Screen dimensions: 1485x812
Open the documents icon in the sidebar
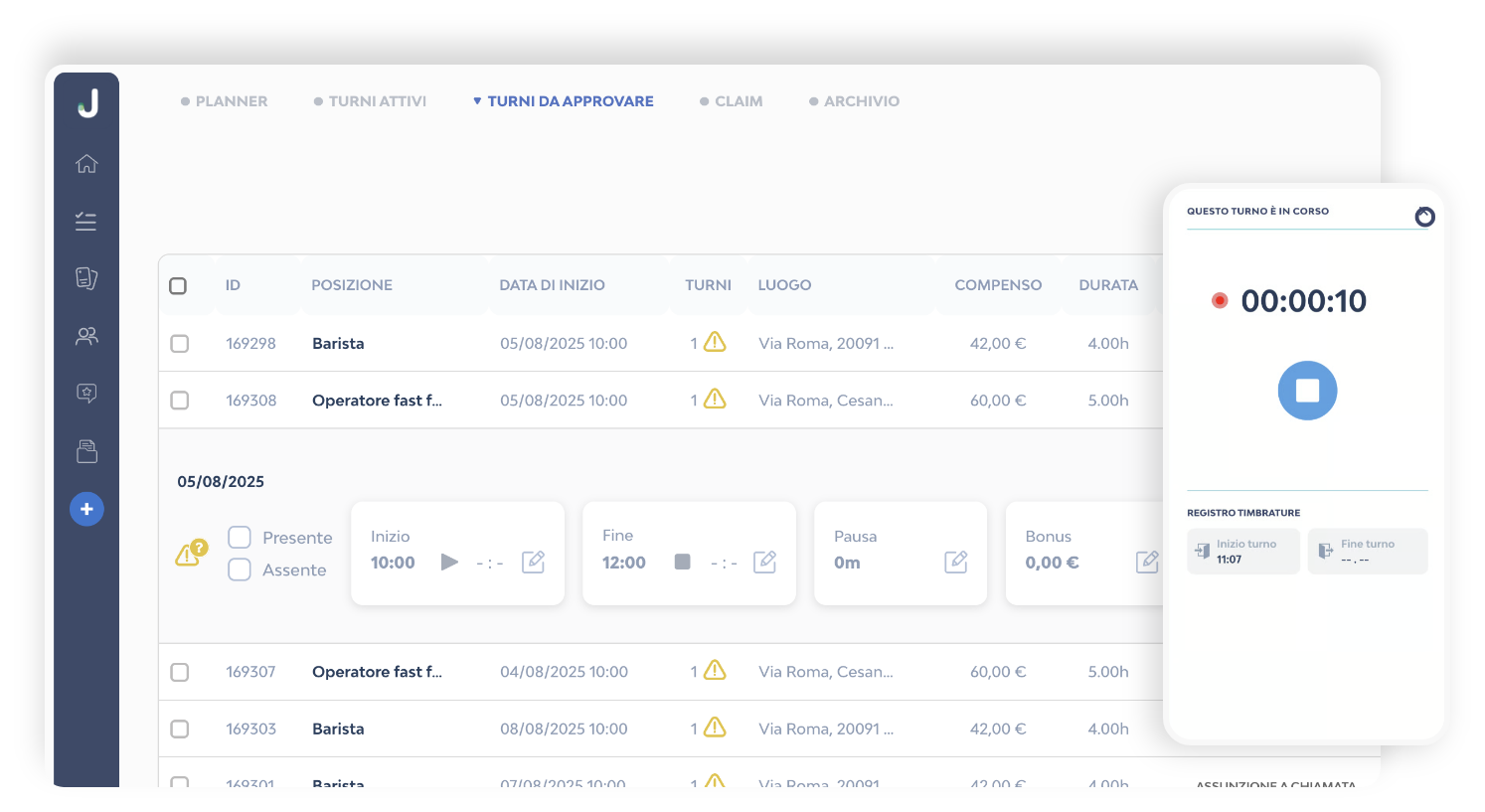coord(86,278)
